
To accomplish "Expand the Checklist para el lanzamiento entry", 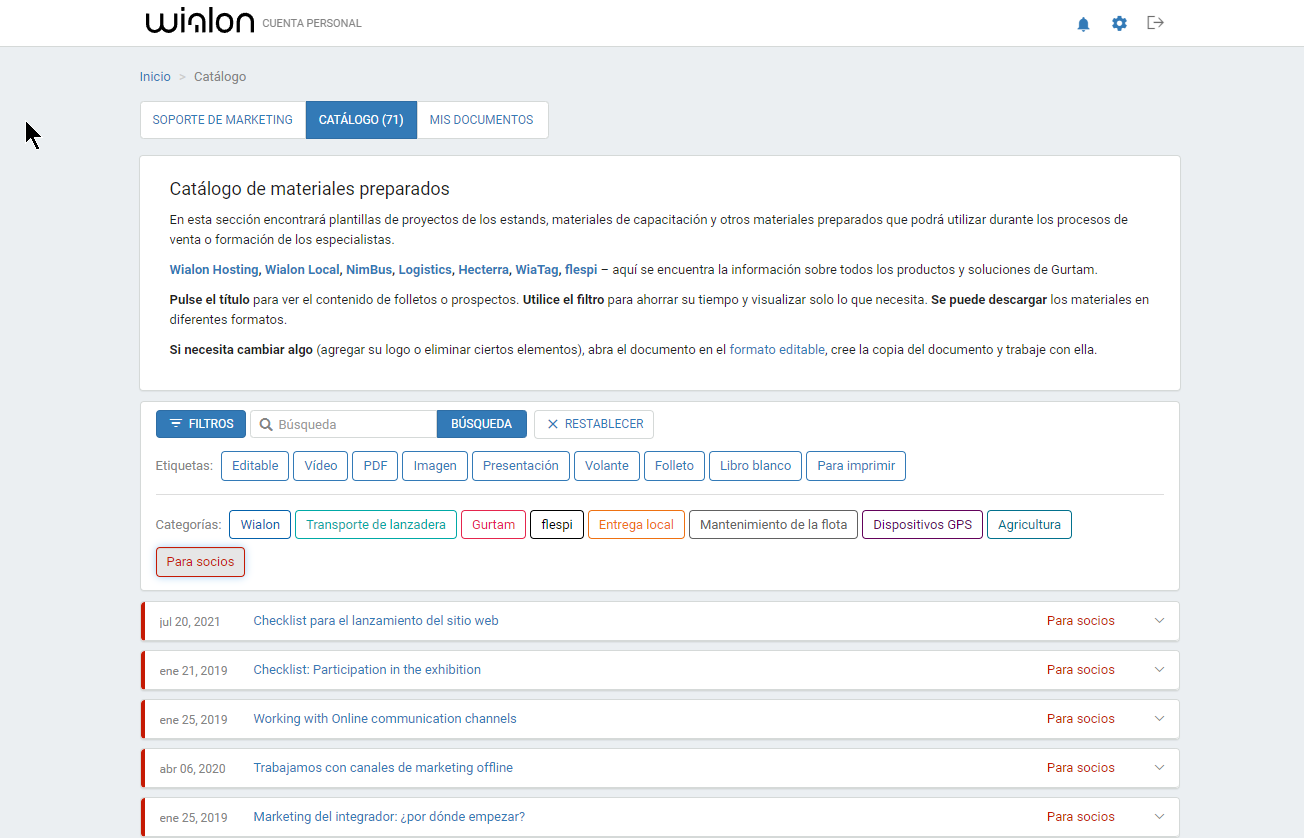I will 1158,620.
